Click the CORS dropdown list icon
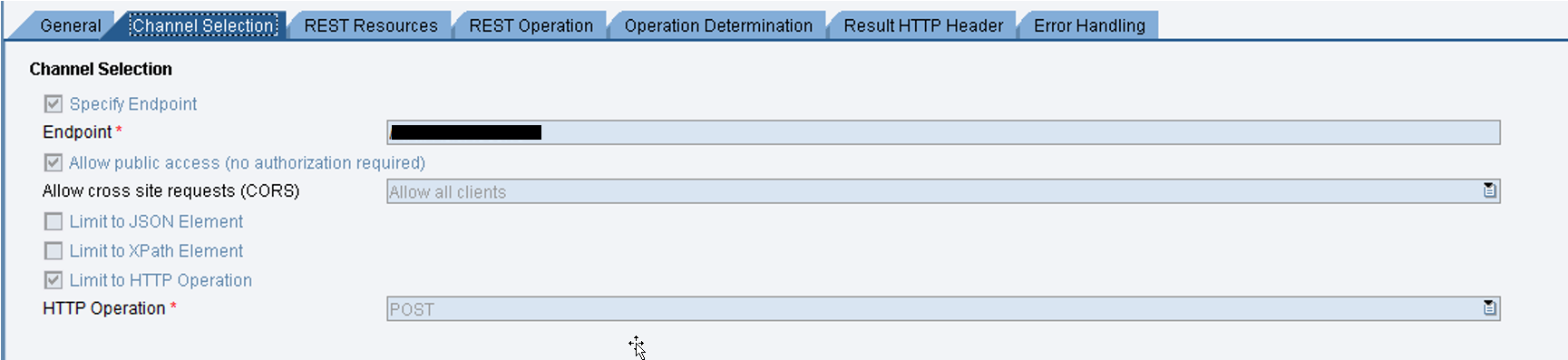Screen dimensions: 1568x360 1489,190
